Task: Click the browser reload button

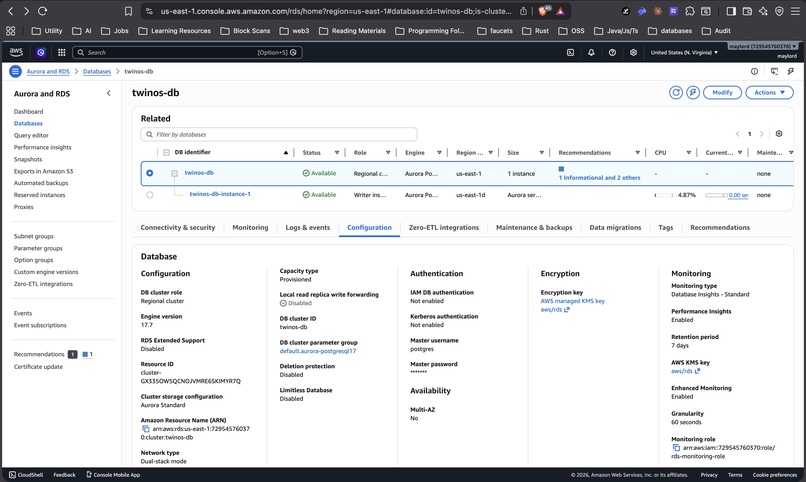Action: pos(43,11)
